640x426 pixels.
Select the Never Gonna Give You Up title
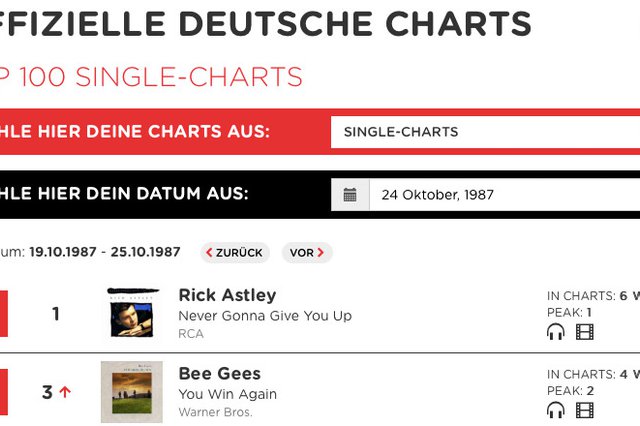pyautogui.click(x=265, y=315)
